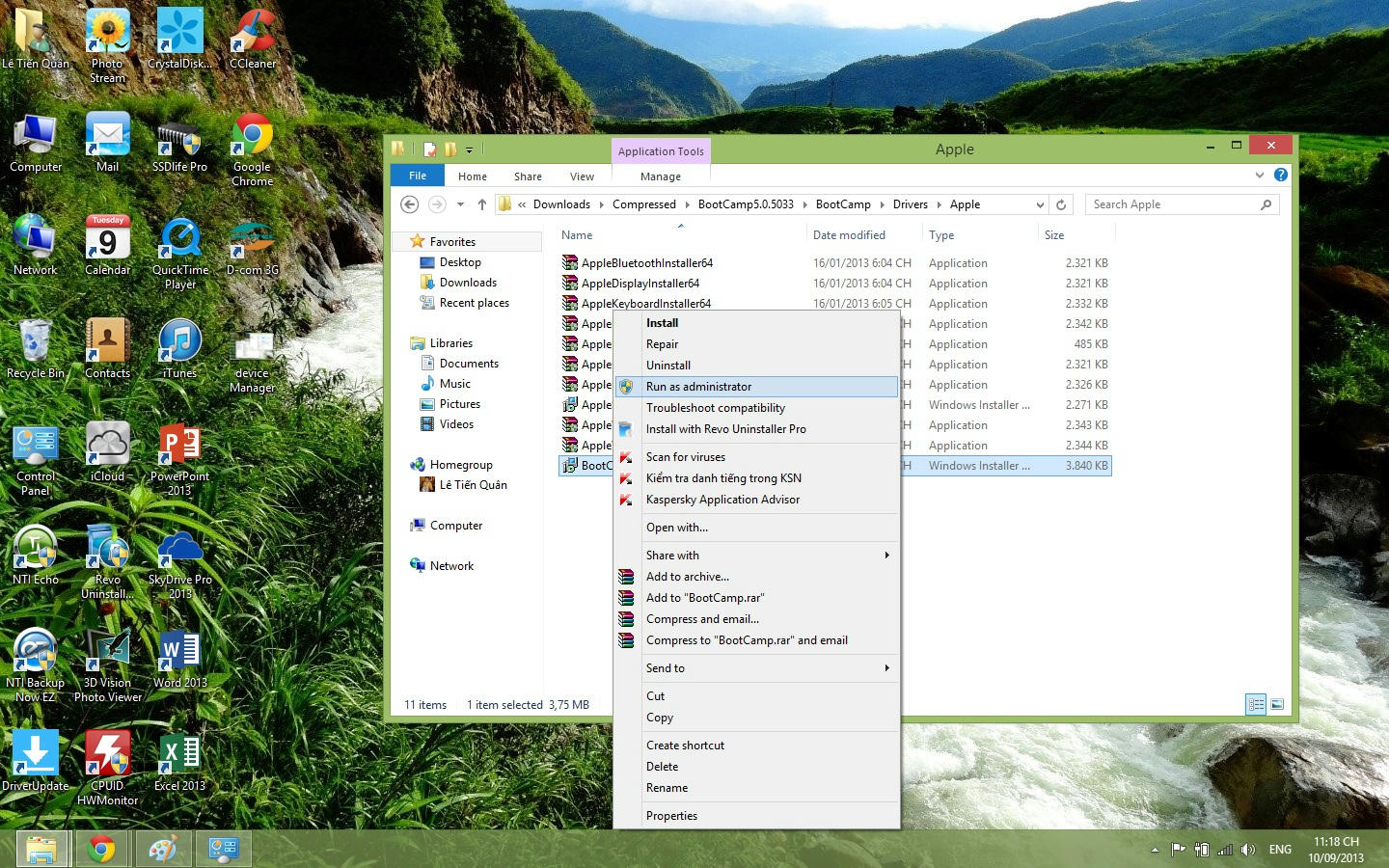Sort by the Date modified column
1389x868 pixels.
coord(863,234)
